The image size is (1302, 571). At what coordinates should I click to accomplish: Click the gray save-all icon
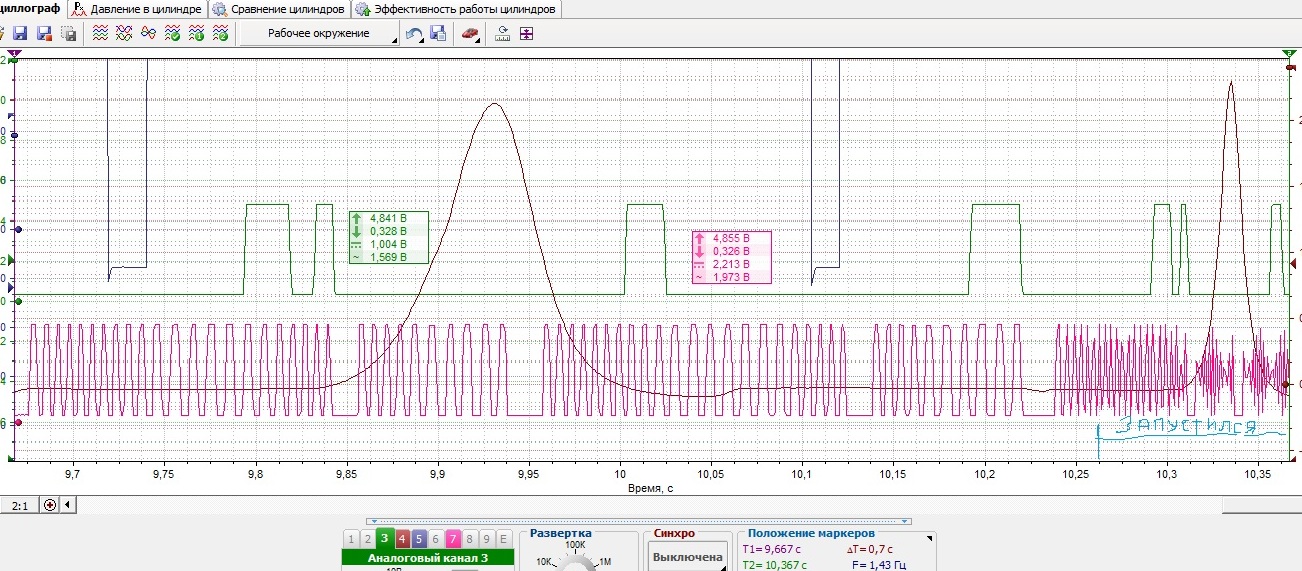click(x=69, y=34)
